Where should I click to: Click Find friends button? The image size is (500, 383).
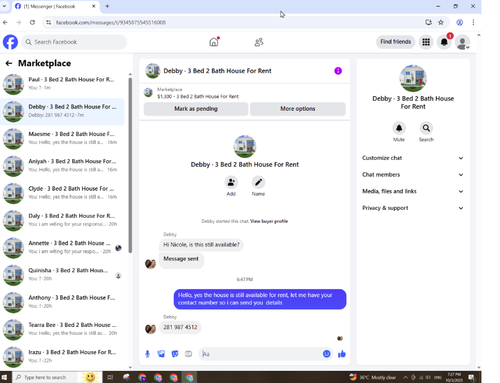coord(395,42)
